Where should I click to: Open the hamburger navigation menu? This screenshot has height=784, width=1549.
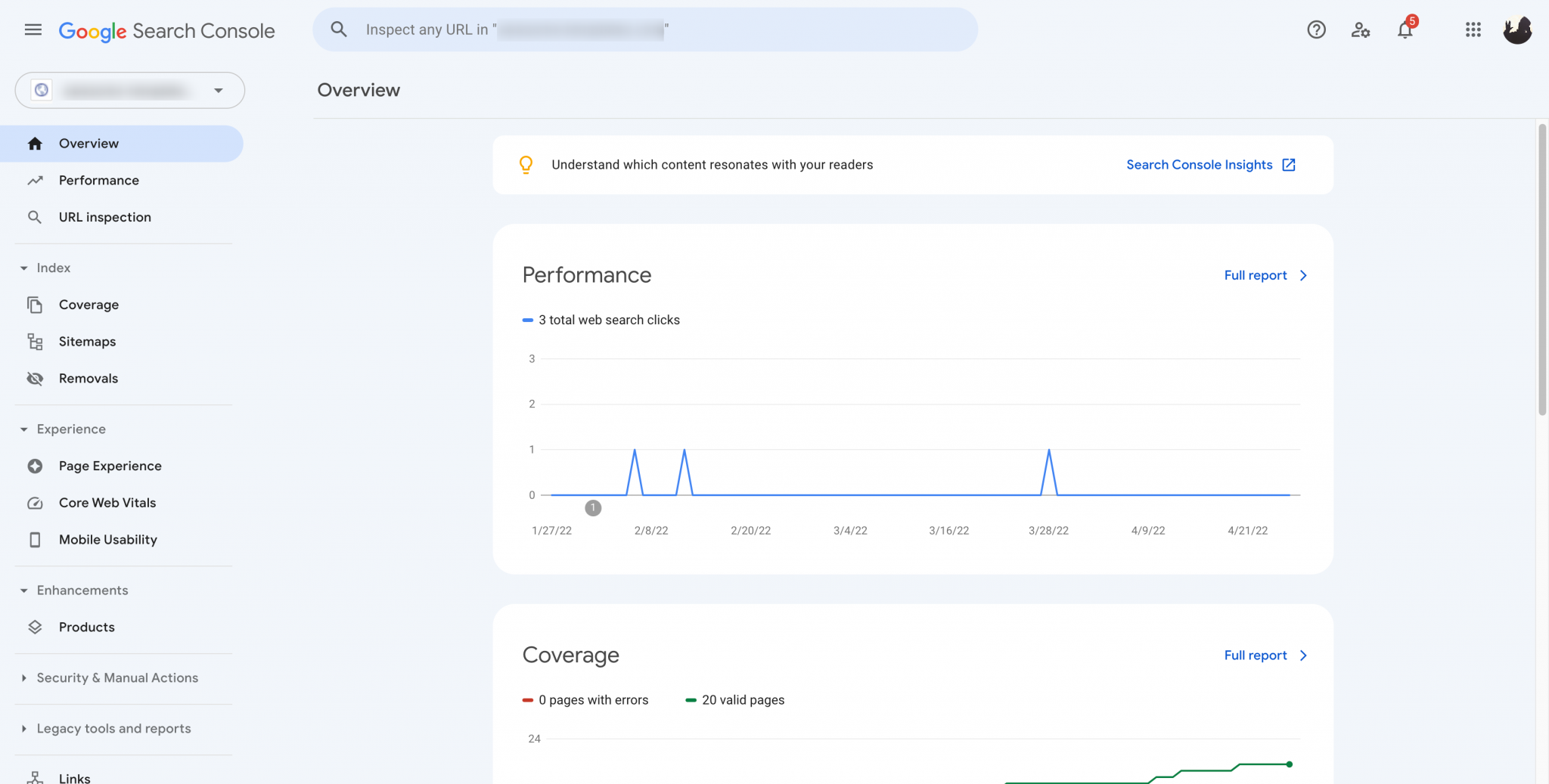33,29
